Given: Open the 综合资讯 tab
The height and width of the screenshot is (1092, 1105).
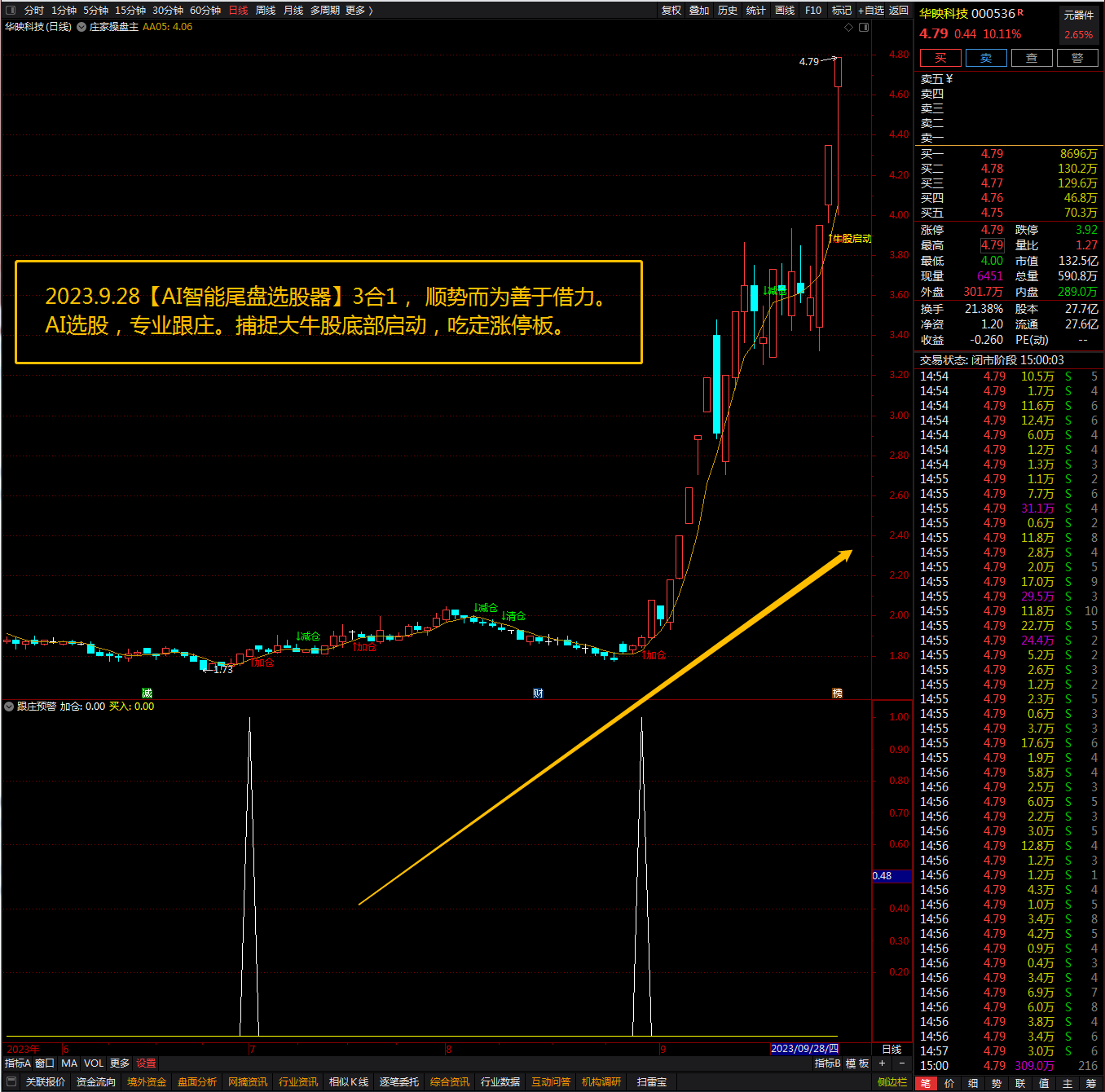Looking at the screenshot, I should click(x=450, y=1082).
